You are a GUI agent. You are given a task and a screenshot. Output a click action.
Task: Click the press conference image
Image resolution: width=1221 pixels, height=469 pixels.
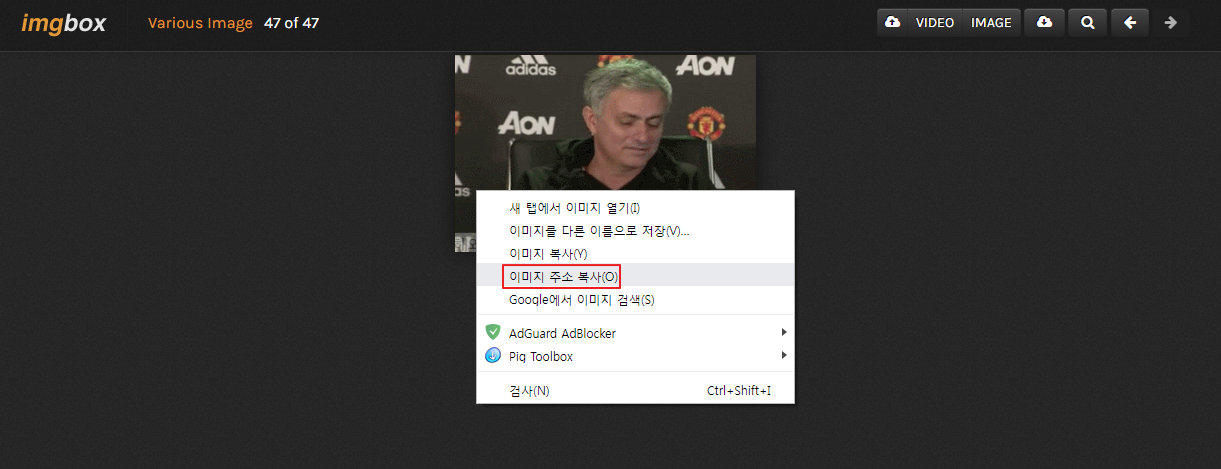605,122
